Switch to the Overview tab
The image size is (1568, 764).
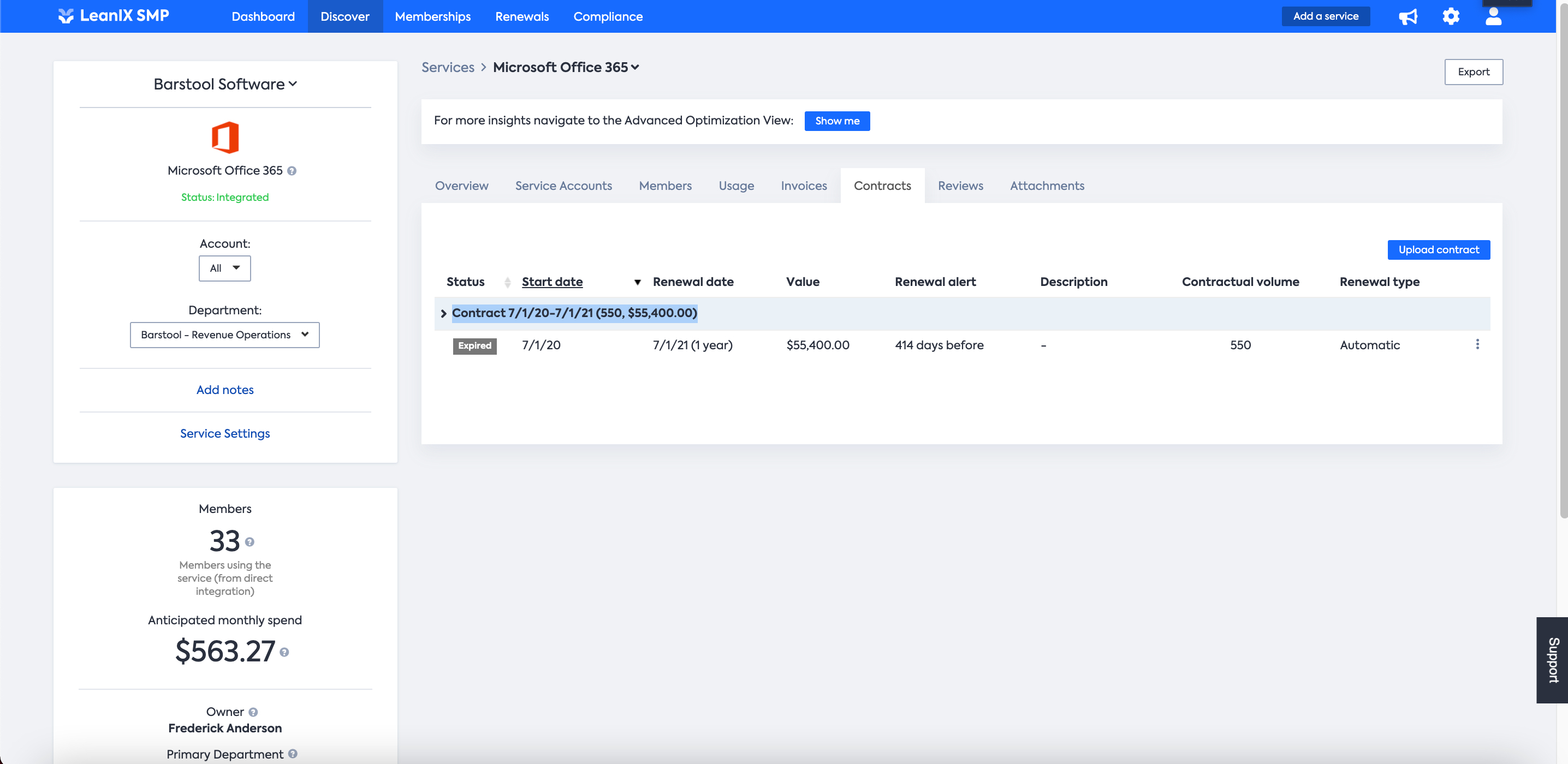click(461, 186)
